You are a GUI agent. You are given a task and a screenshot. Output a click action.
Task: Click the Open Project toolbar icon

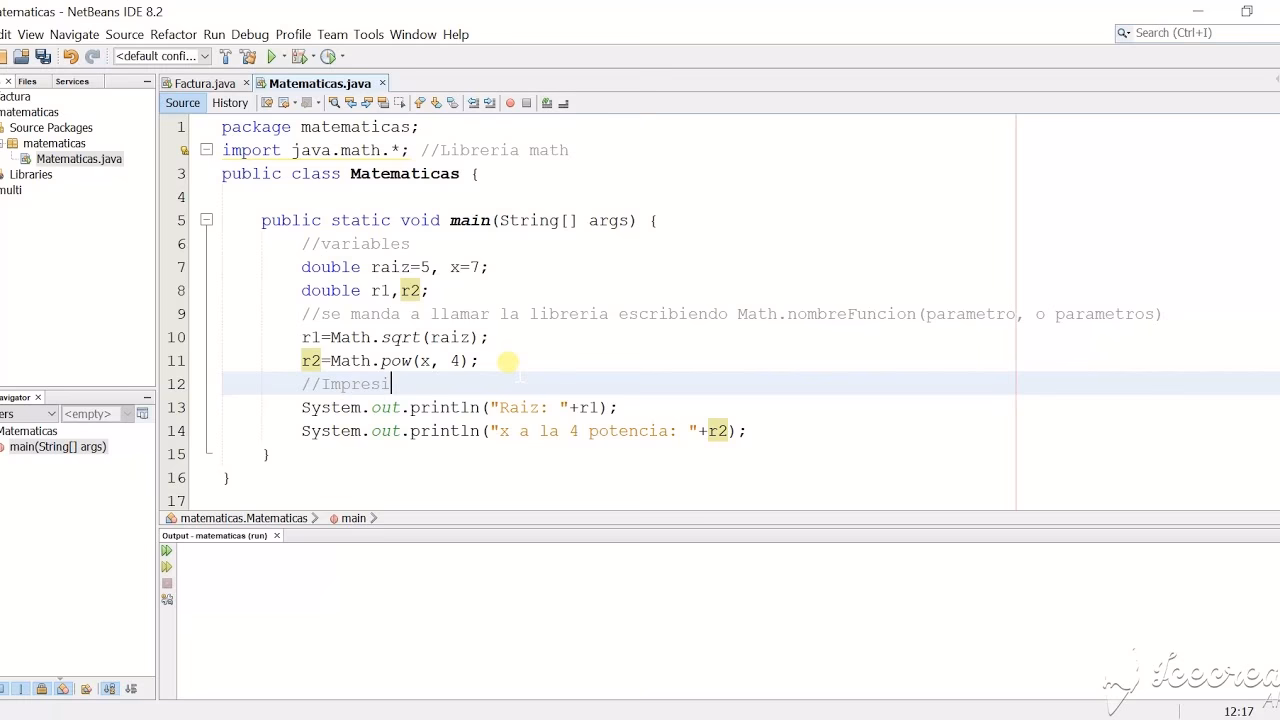coord(21,56)
